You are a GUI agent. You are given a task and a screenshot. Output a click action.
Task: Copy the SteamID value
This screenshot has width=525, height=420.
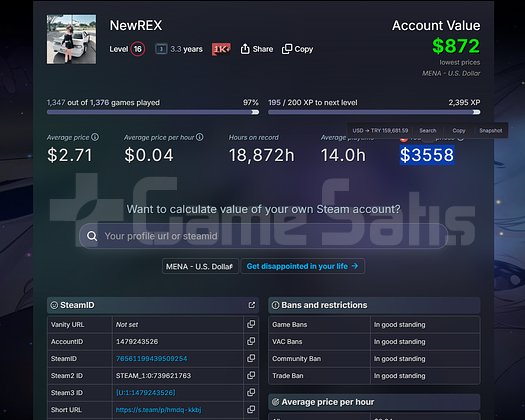point(251,358)
